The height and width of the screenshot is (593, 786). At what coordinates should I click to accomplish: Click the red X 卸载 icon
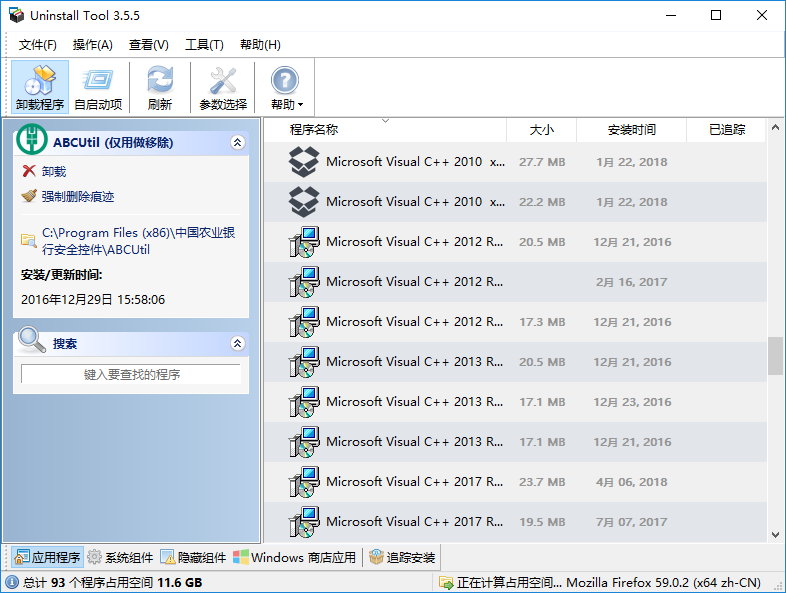(29, 171)
